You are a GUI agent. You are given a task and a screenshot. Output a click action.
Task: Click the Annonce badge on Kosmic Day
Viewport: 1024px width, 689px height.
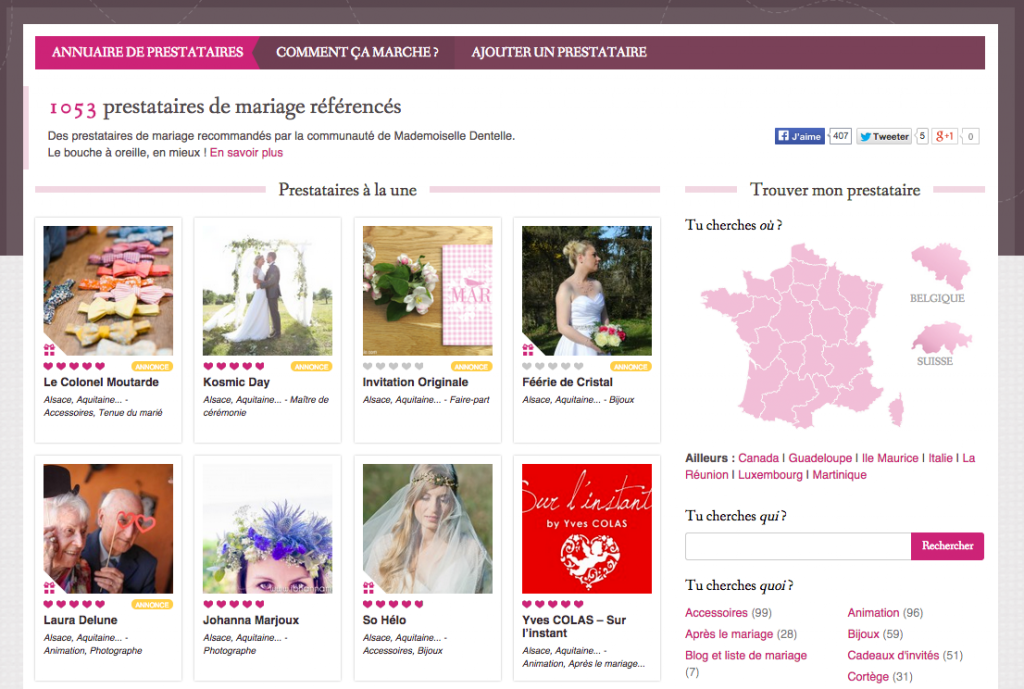pyautogui.click(x=311, y=366)
